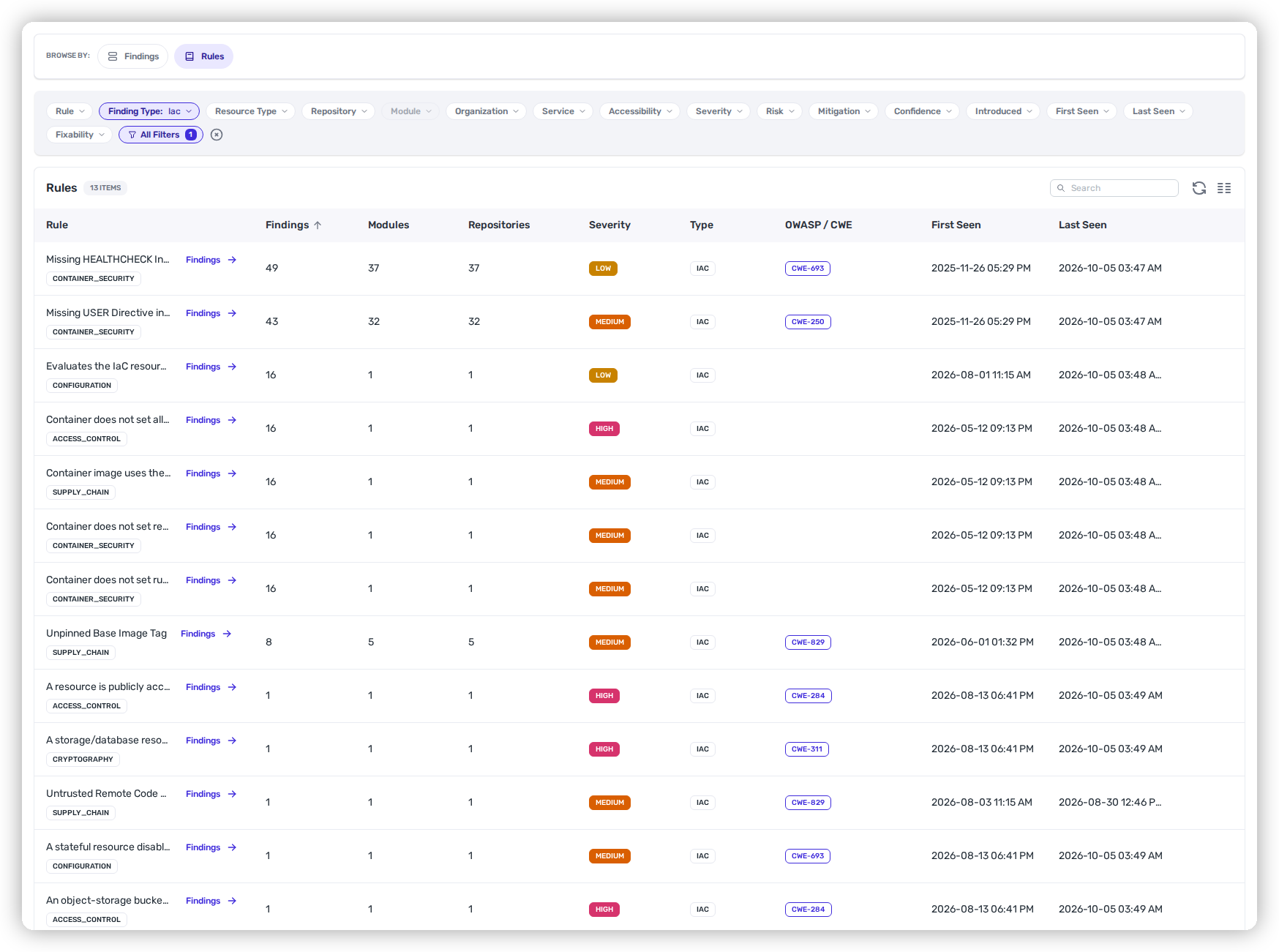Image resolution: width=1279 pixels, height=952 pixels.
Task: Open the Introduced filter dropdown
Action: pos(1002,111)
